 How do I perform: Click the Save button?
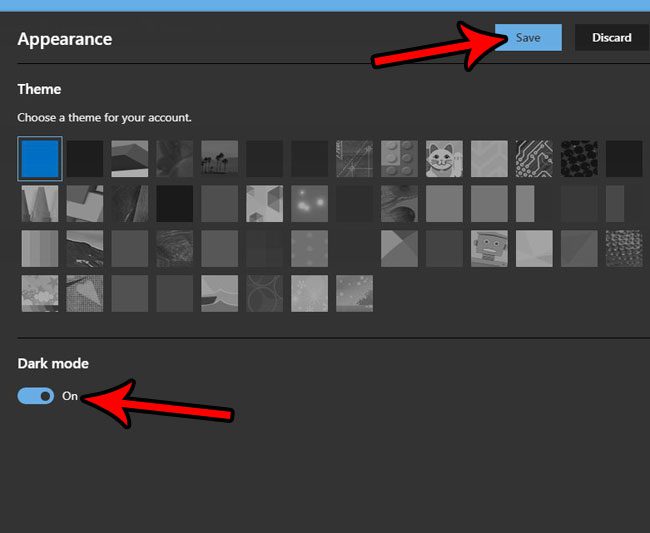tap(528, 38)
